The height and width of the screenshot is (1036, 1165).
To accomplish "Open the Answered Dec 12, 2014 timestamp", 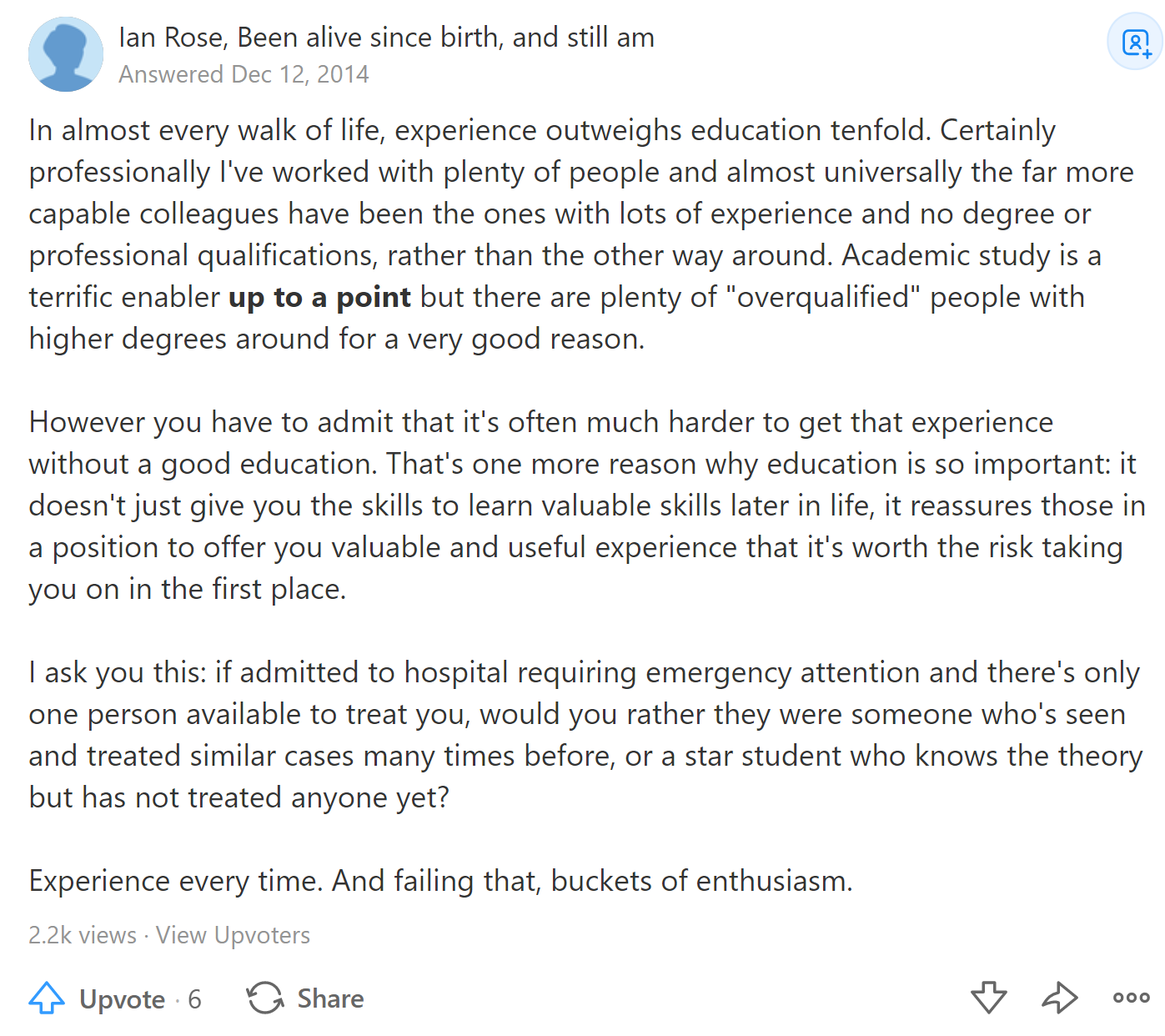I will [244, 74].
